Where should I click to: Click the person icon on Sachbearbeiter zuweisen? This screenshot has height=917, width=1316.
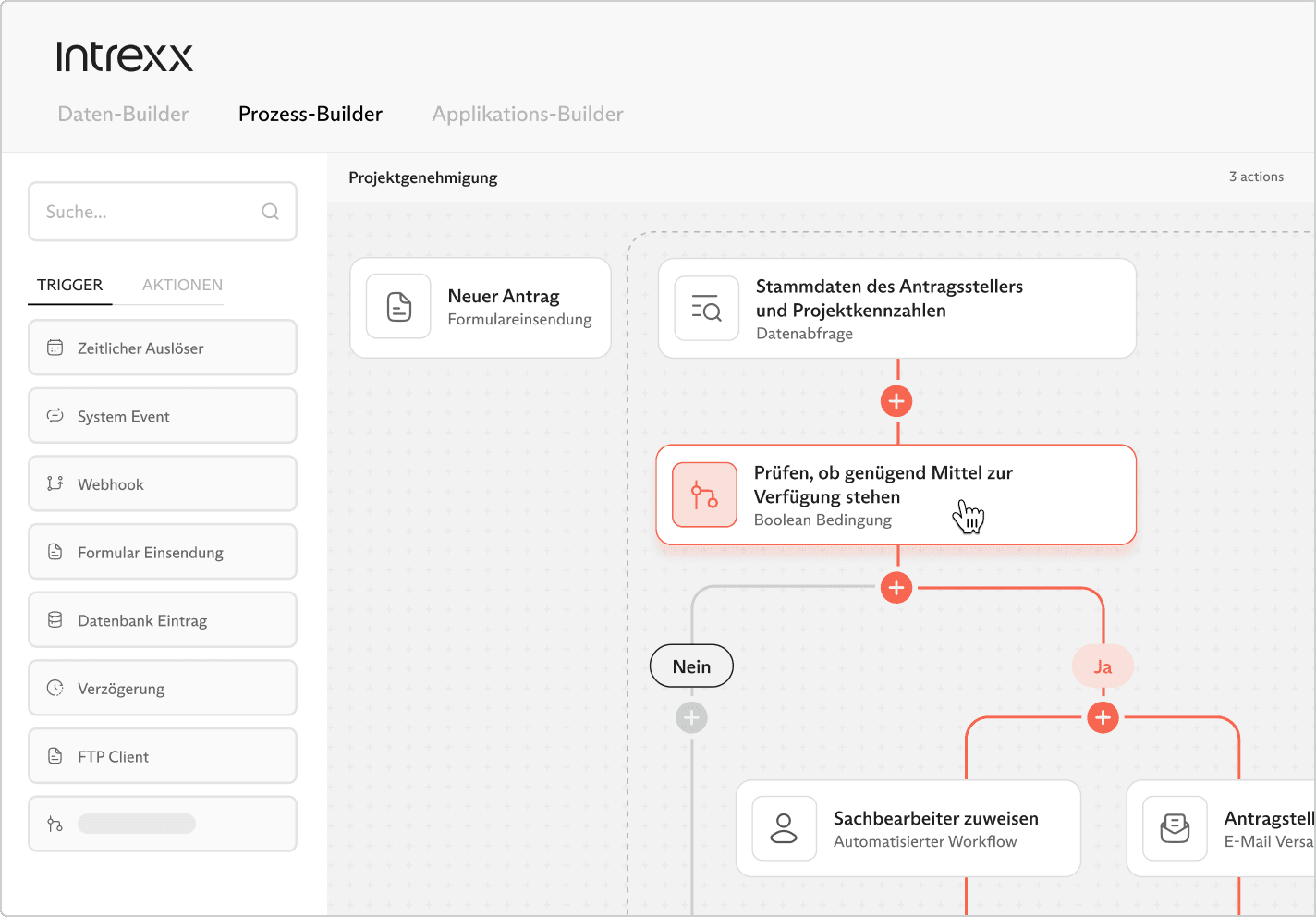tap(784, 828)
